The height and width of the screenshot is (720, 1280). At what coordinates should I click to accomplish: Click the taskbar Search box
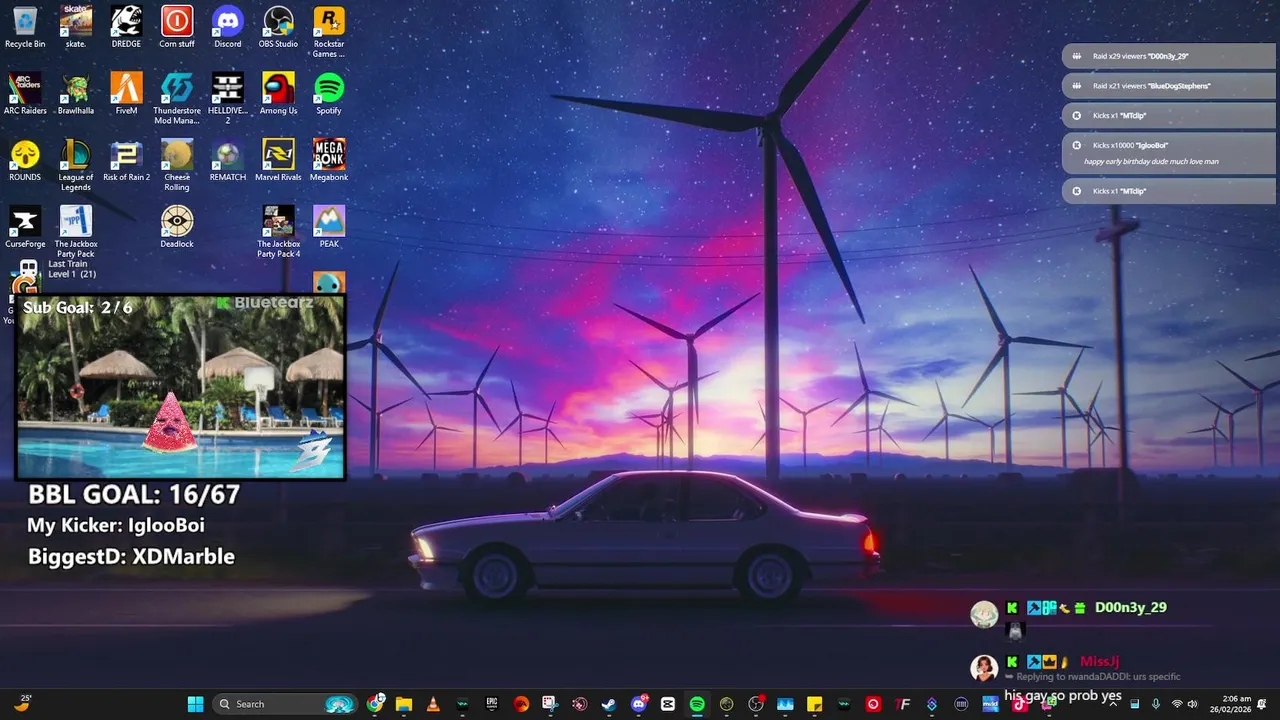[285, 704]
